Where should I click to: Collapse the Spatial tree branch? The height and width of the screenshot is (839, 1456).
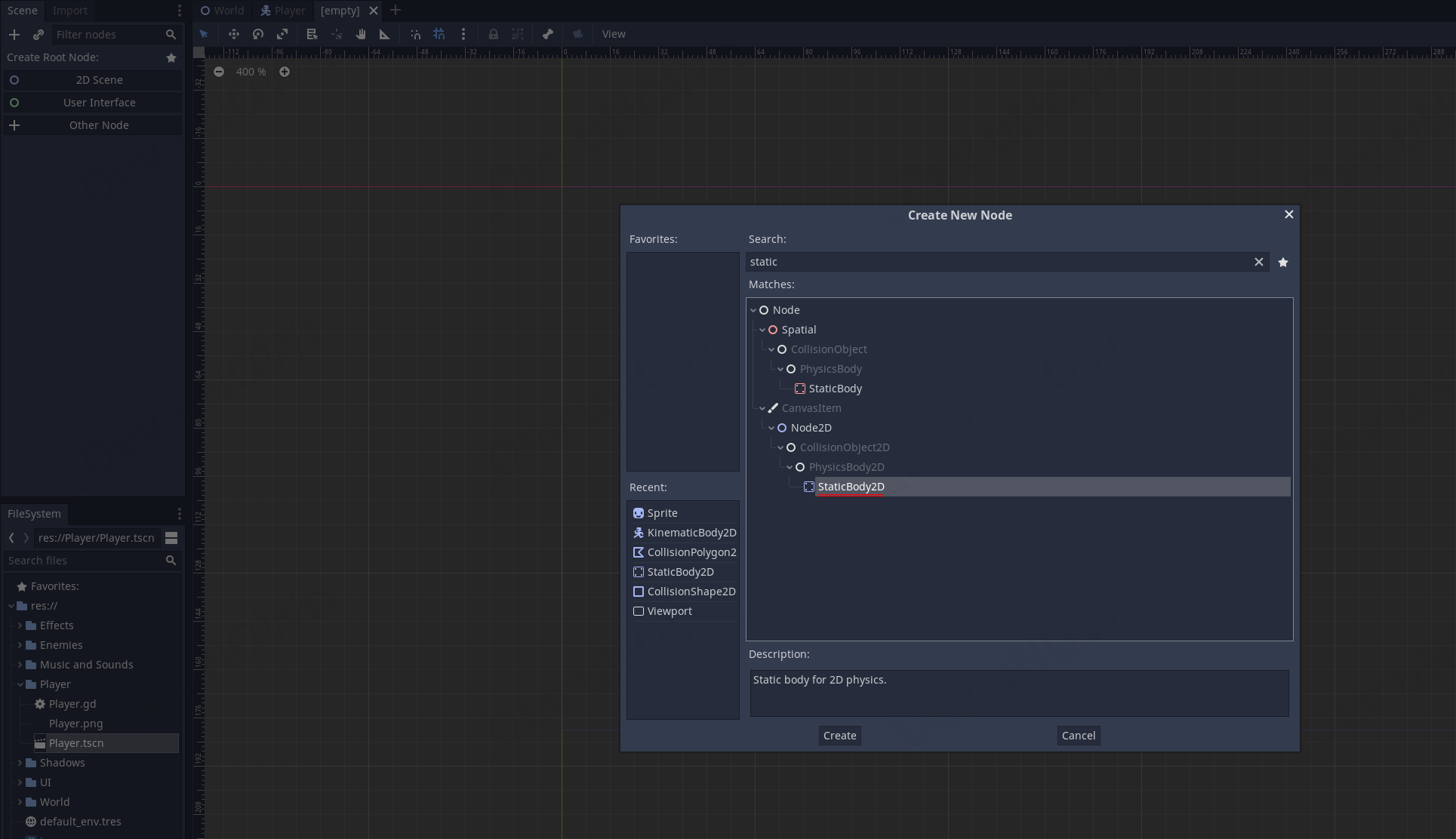pyautogui.click(x=762, y=330)
